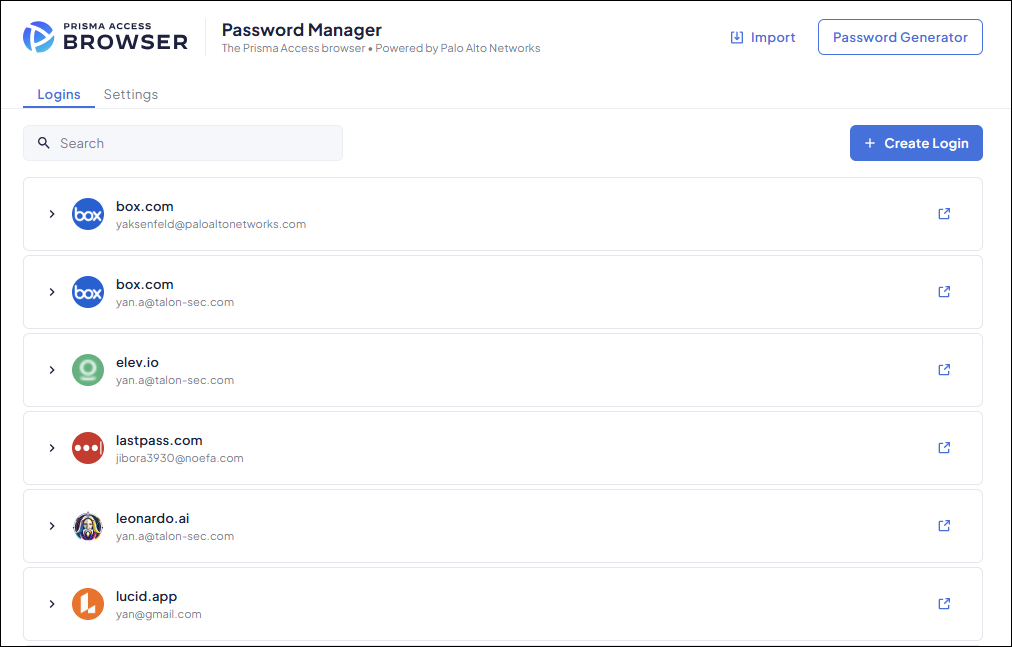Image resolution: width=1012 pixels, height=647 pixels.
Task: Open box.com yaksenfeld login in new window
Action: click(x=944, y=214)
